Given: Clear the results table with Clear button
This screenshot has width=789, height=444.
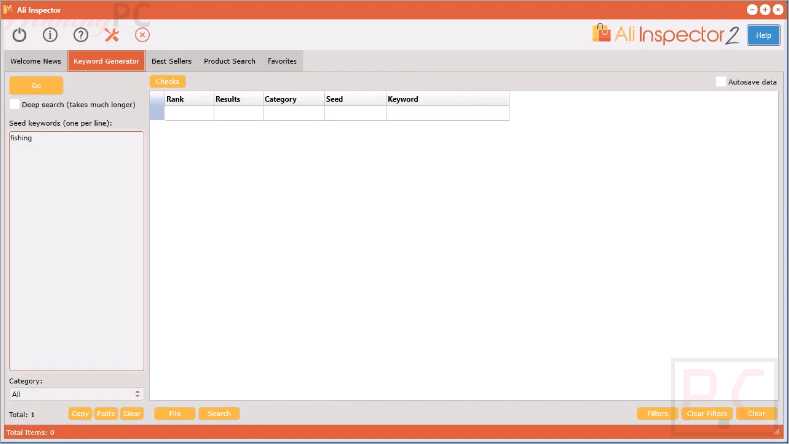Looking at the screenshot, I should [x=756, y=413].
